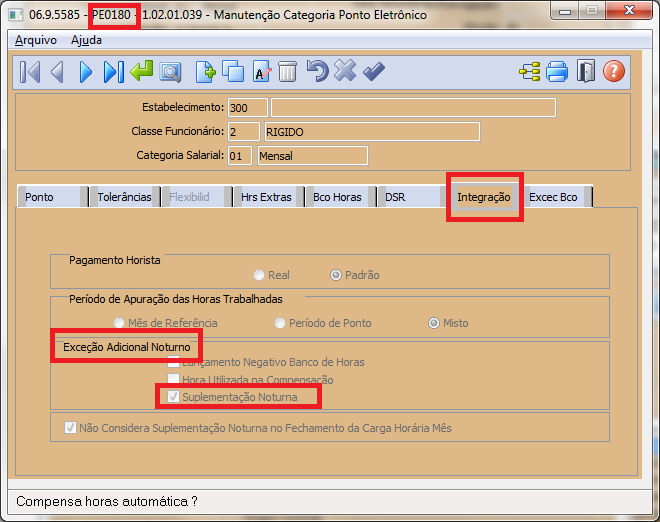Select Padrão radio under Pagamento Horista
The image size is (660, 522).
(336, 275)
